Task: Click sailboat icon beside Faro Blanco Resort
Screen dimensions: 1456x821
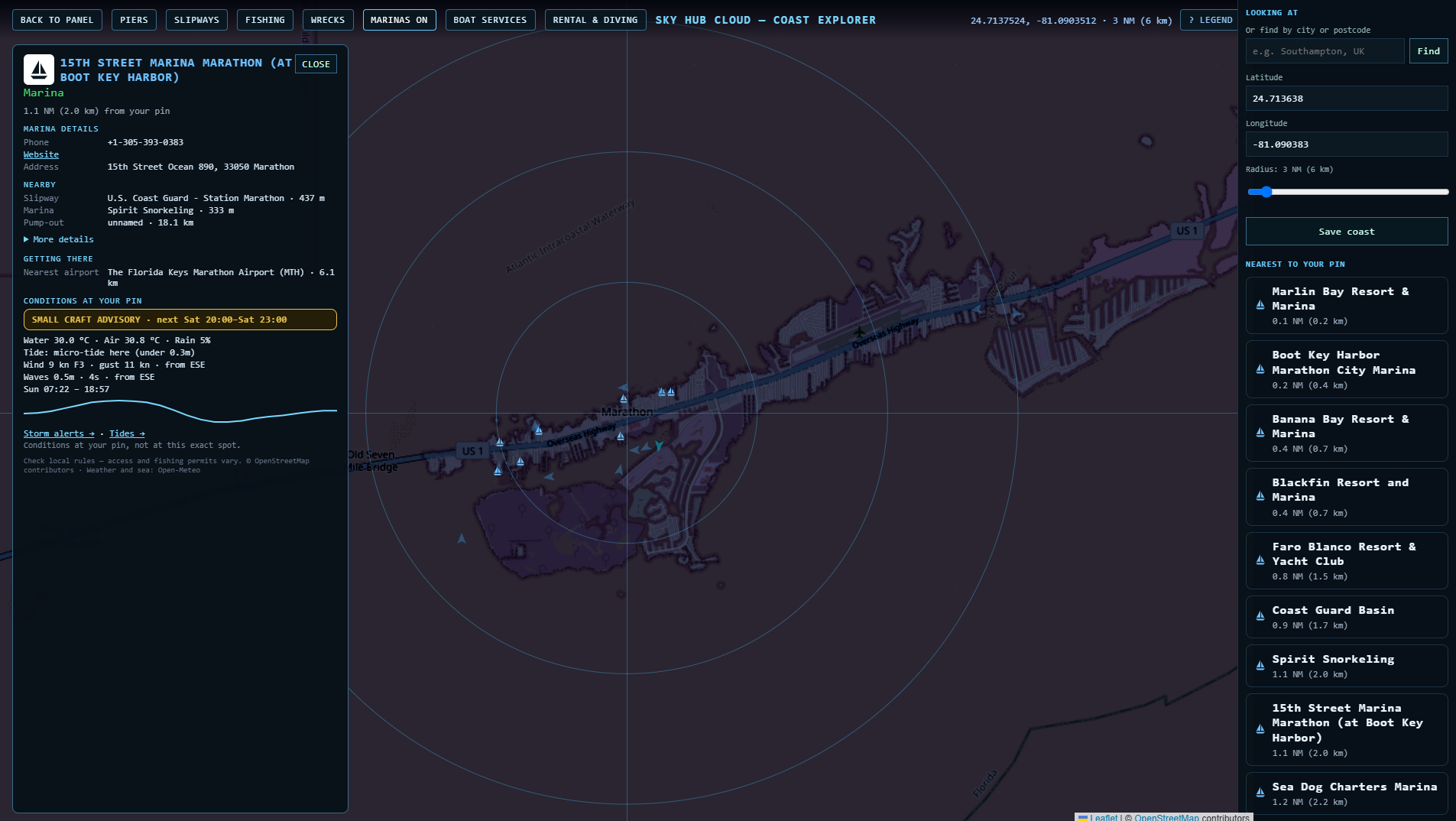Action: [x=1260, y=560]
